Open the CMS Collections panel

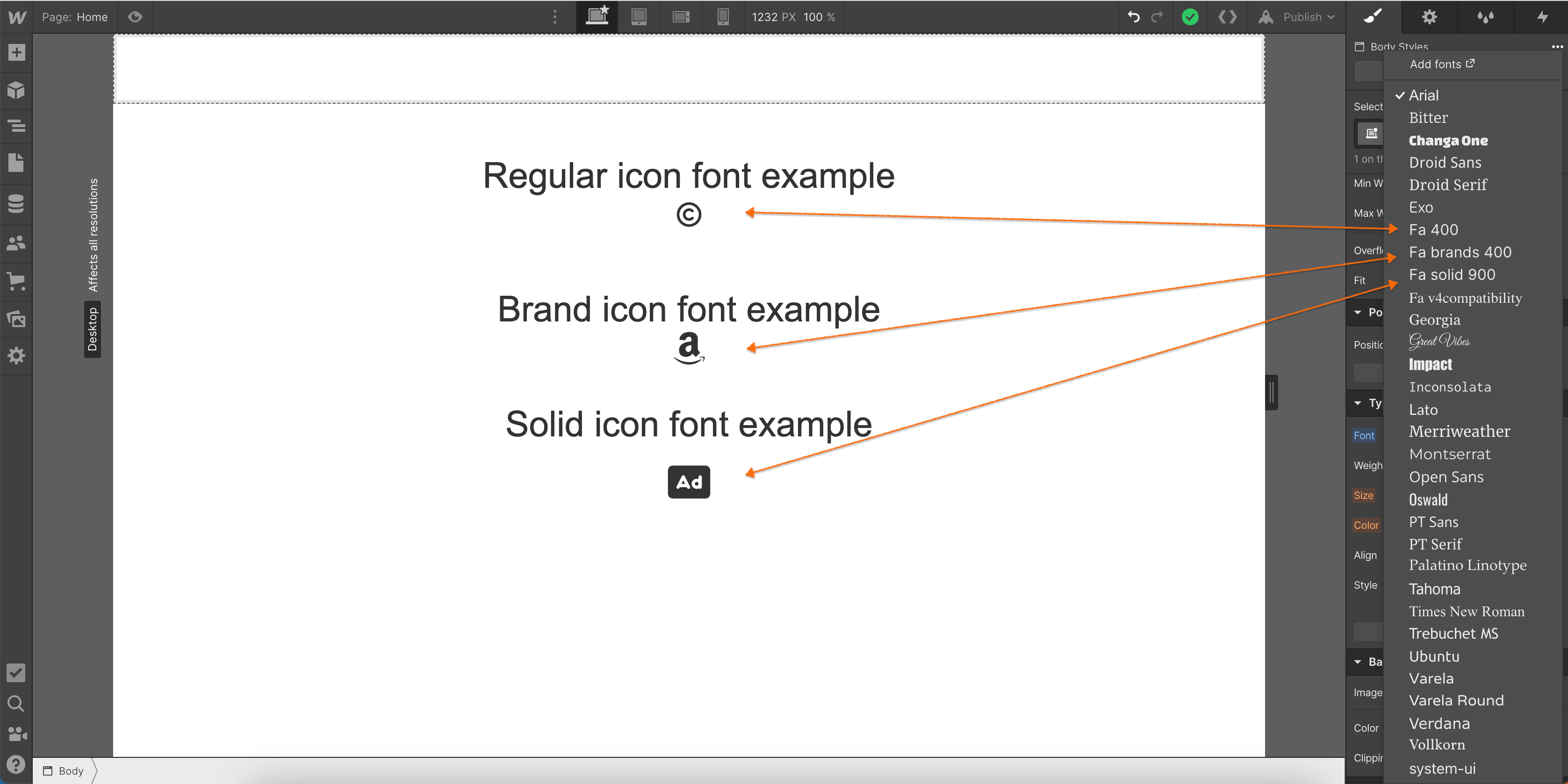pyautogui.click(x=16, y=204)
